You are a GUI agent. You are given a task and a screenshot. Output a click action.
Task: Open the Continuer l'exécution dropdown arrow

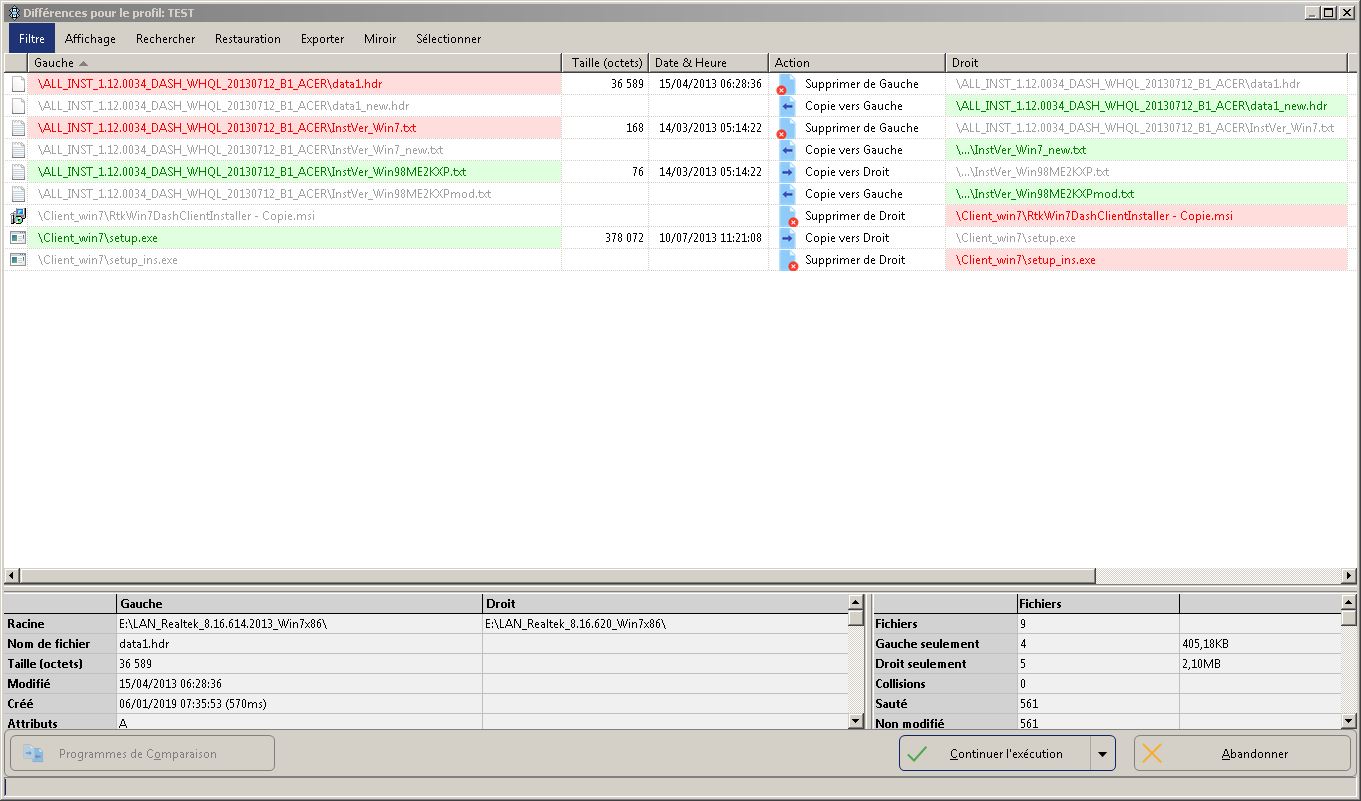[1102, 754]
